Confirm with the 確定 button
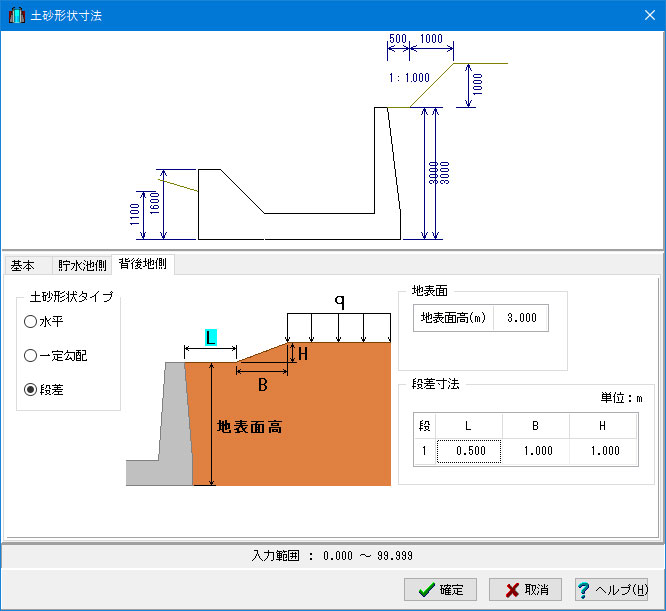 [440, 589]
